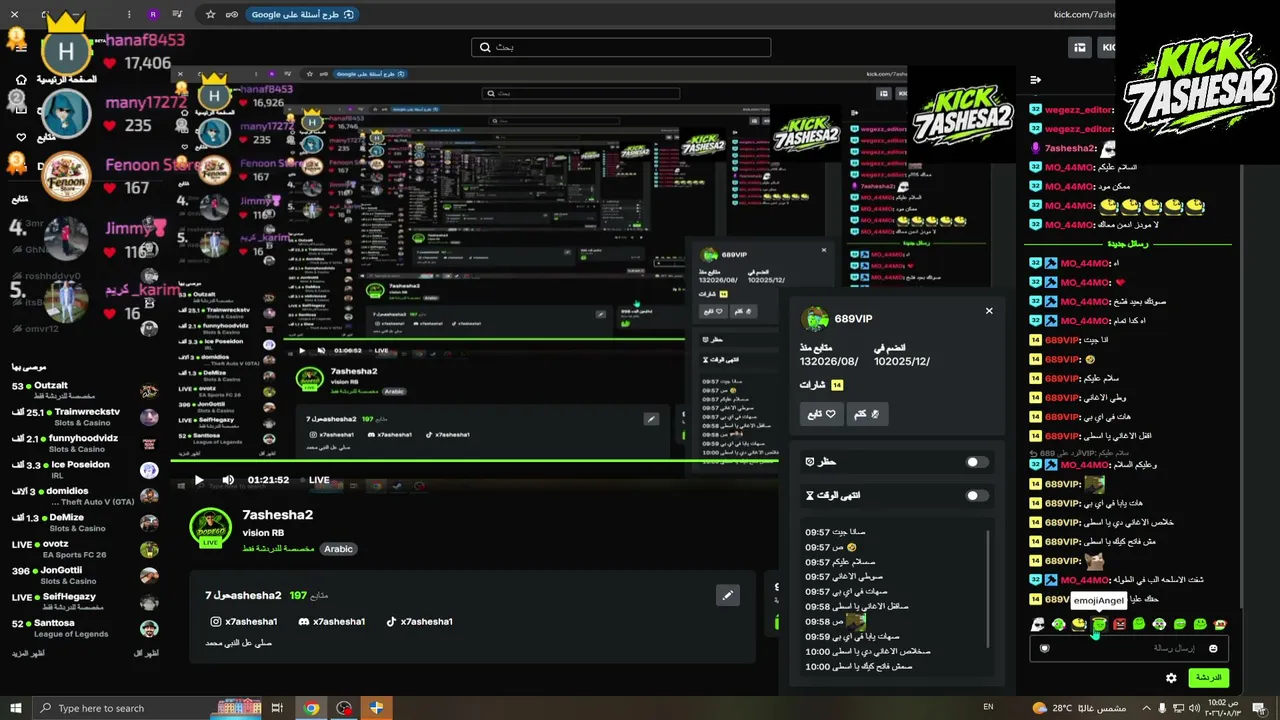The width and height of the screenshot is (1280, 720).
Task: Open the TikTok x7ashesha1 link
Action: pos(419,622)
